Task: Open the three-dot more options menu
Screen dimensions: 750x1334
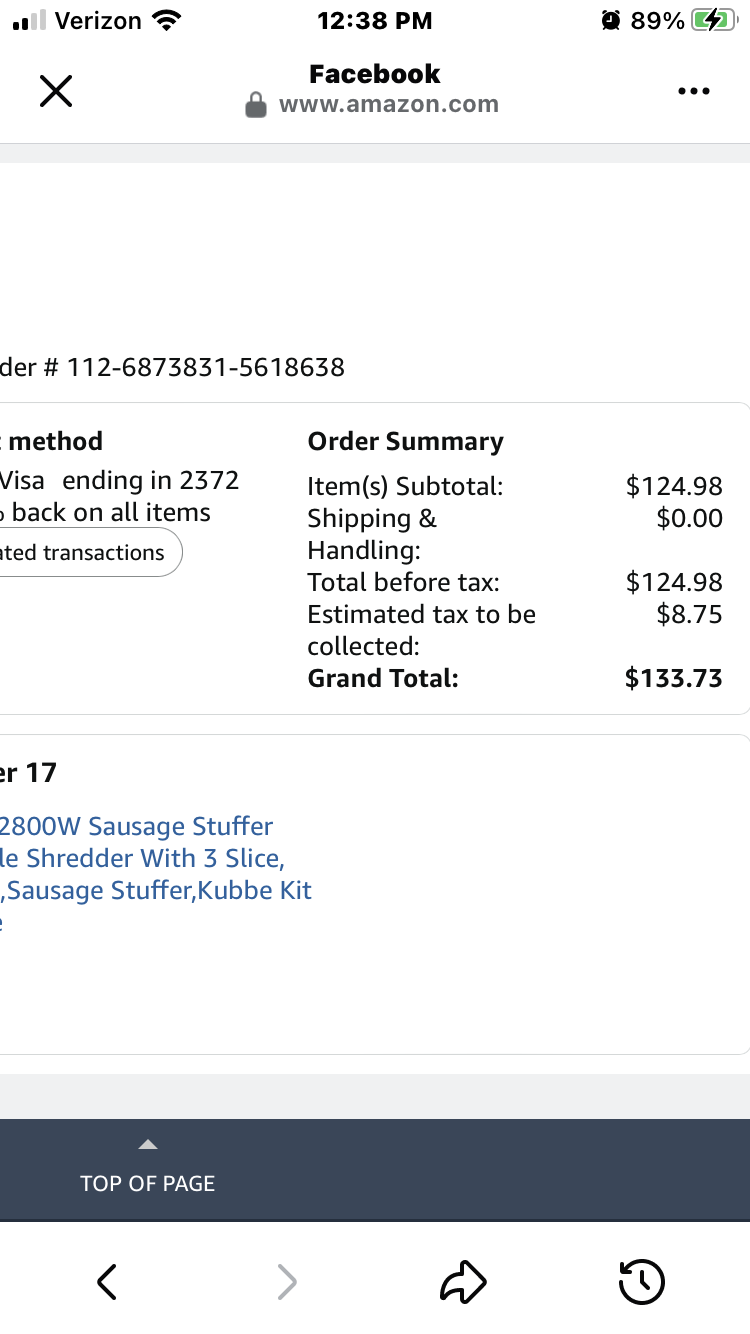Action: point(693,91)
